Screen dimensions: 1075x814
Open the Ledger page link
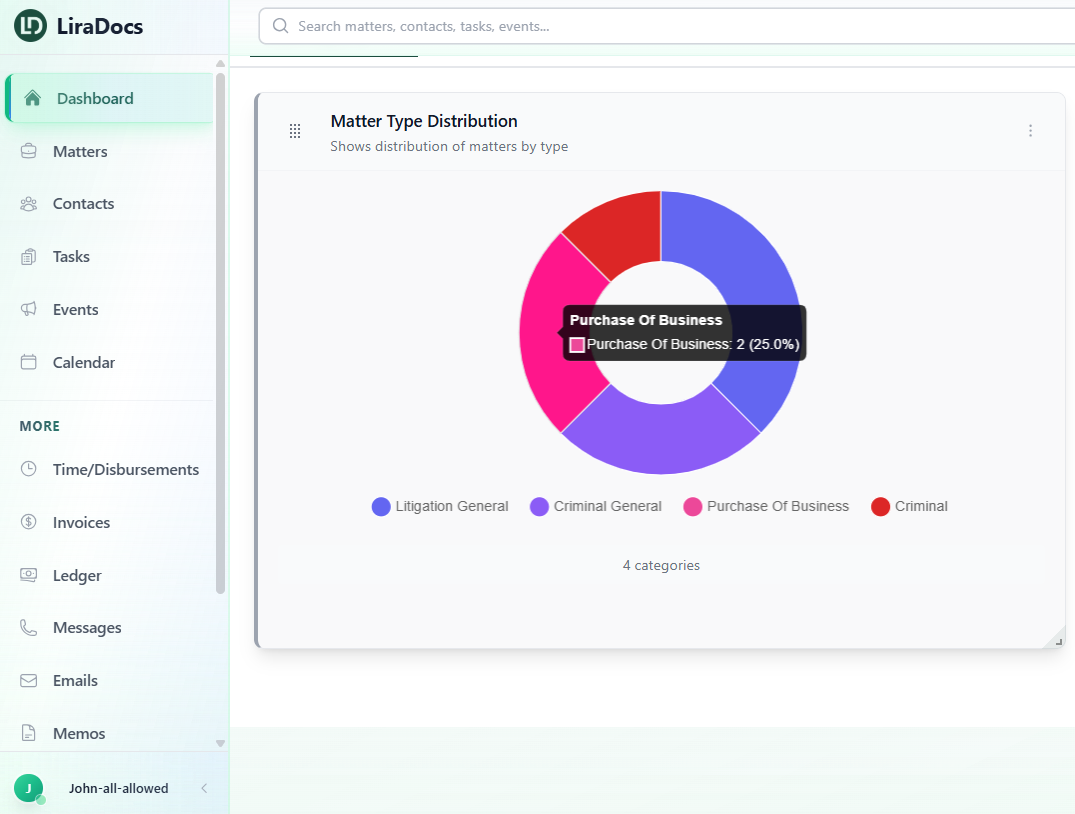(x=77, y=576)
